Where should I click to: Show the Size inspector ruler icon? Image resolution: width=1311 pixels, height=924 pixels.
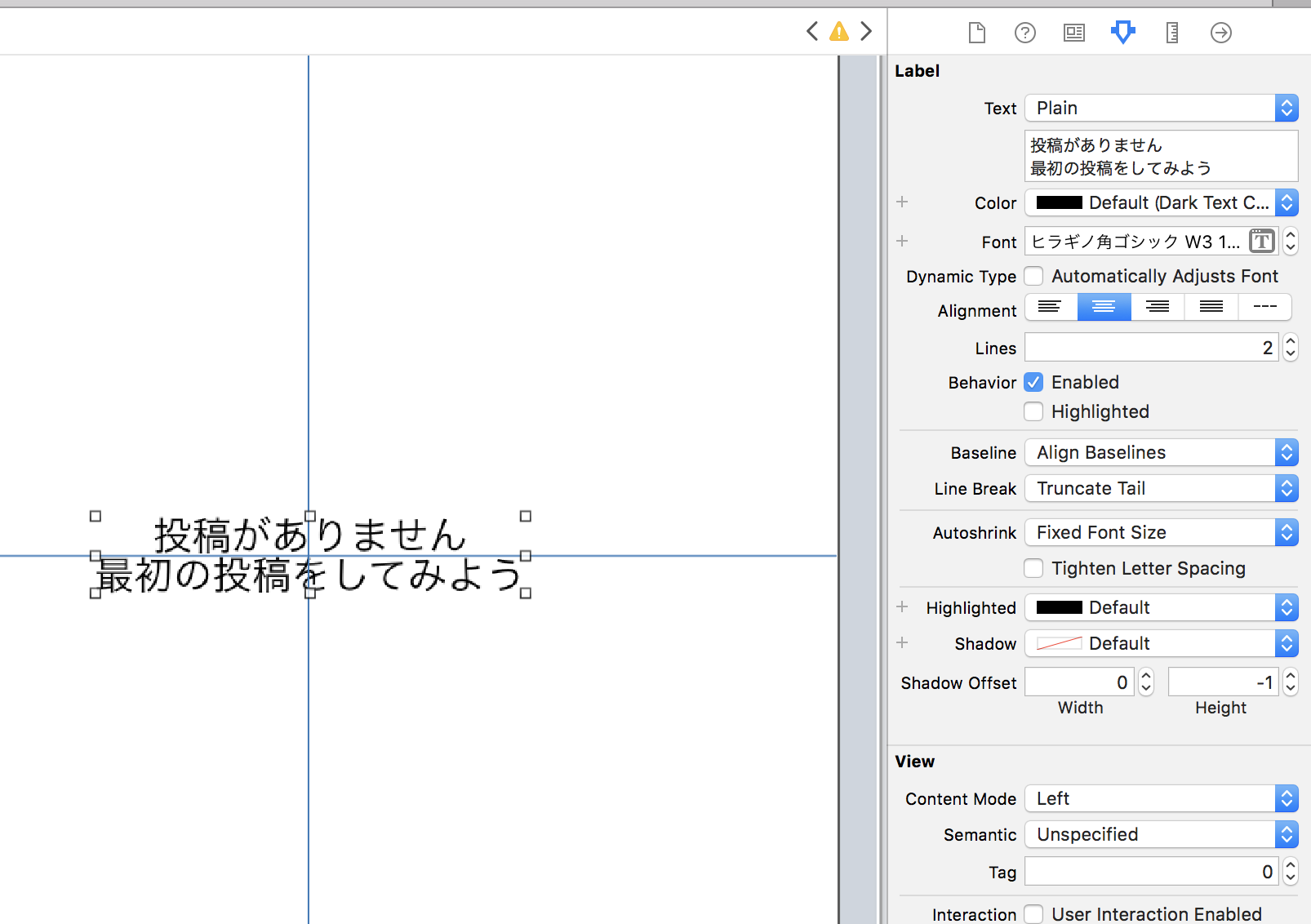1171,33
